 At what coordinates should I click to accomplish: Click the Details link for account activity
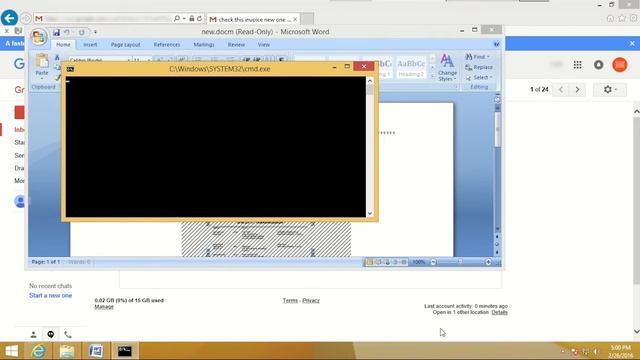tap(500, 312)
